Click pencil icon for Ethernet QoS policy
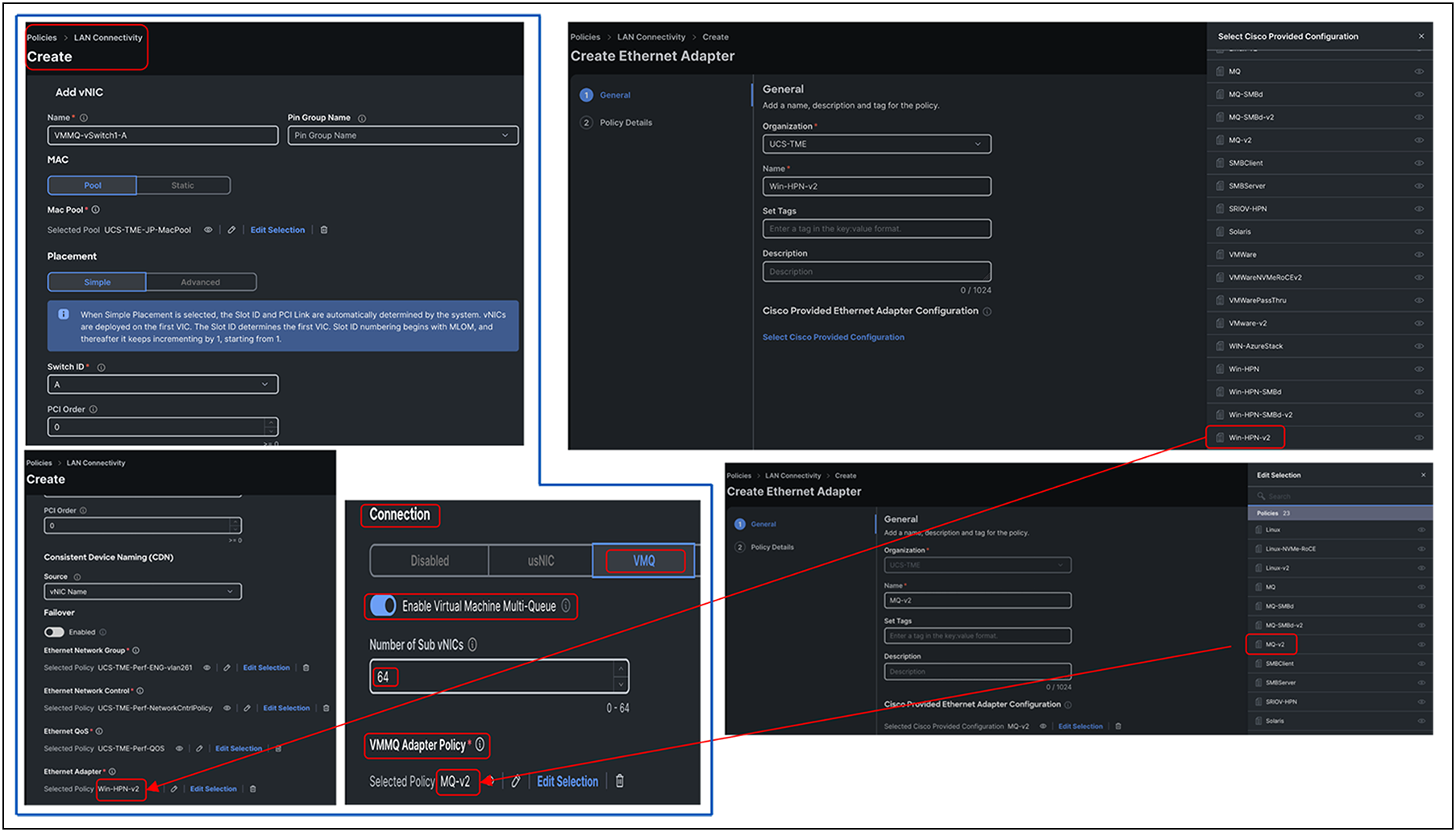 point(199,748)
